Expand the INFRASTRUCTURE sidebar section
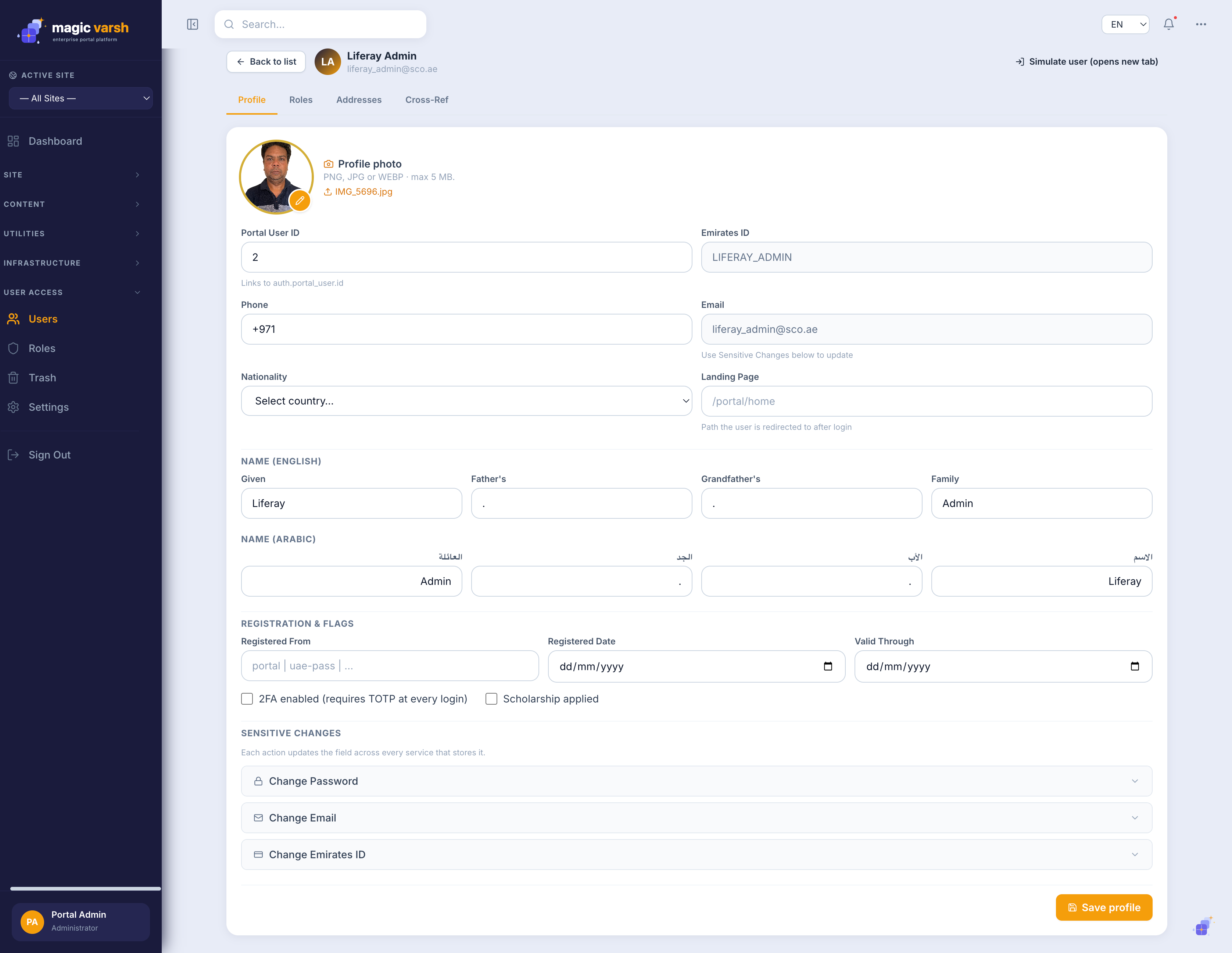This screenshot has width=1232, height=953. tap(72, 263)
